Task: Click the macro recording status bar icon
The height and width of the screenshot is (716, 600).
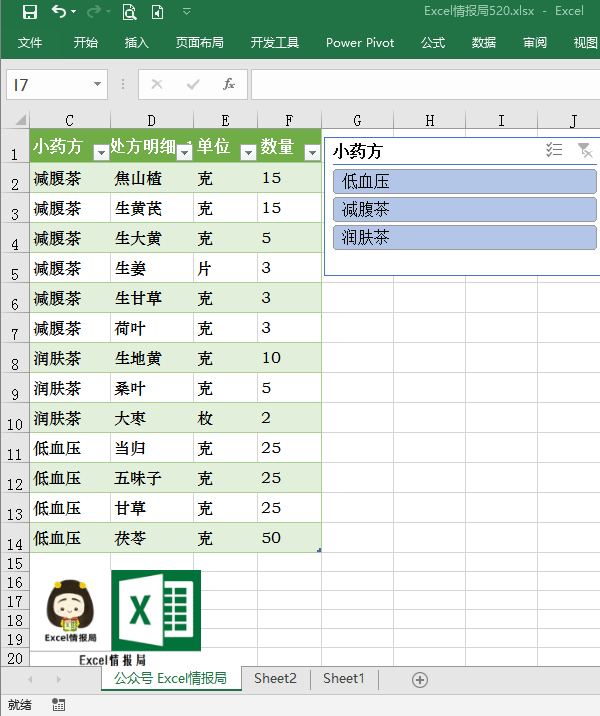Action: (58, 705)
